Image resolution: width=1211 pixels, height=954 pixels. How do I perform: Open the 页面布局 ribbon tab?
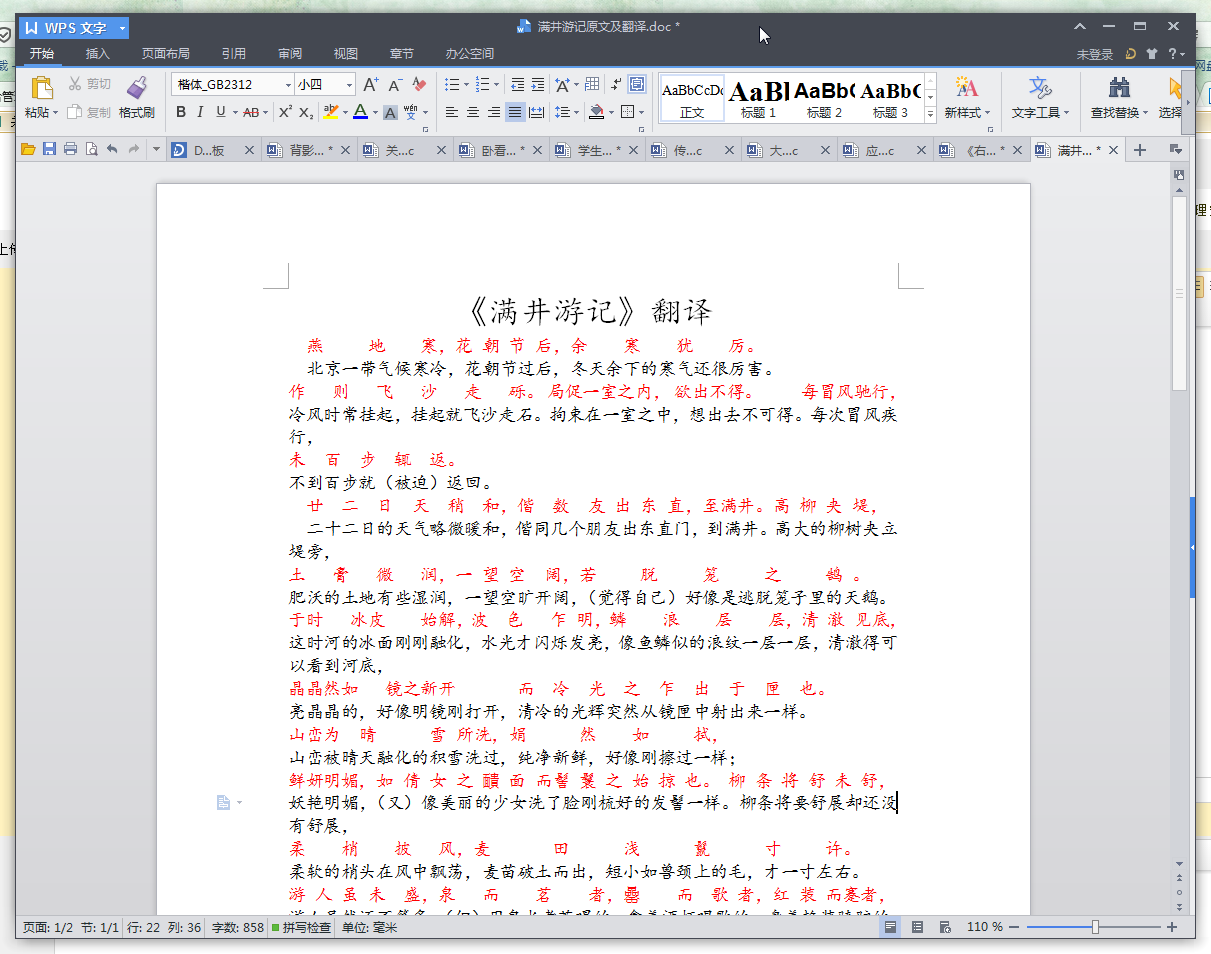pos(165,54)
